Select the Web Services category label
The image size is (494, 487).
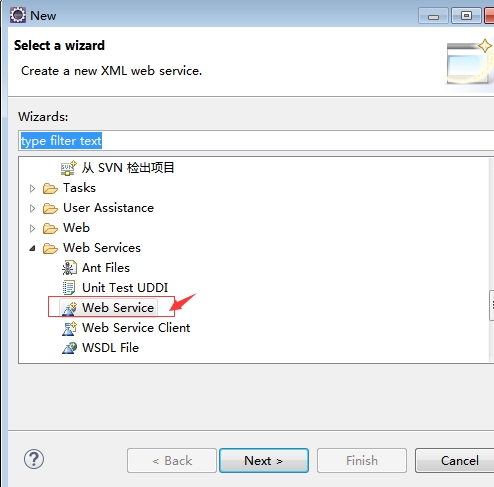click(x=102, y=248)
